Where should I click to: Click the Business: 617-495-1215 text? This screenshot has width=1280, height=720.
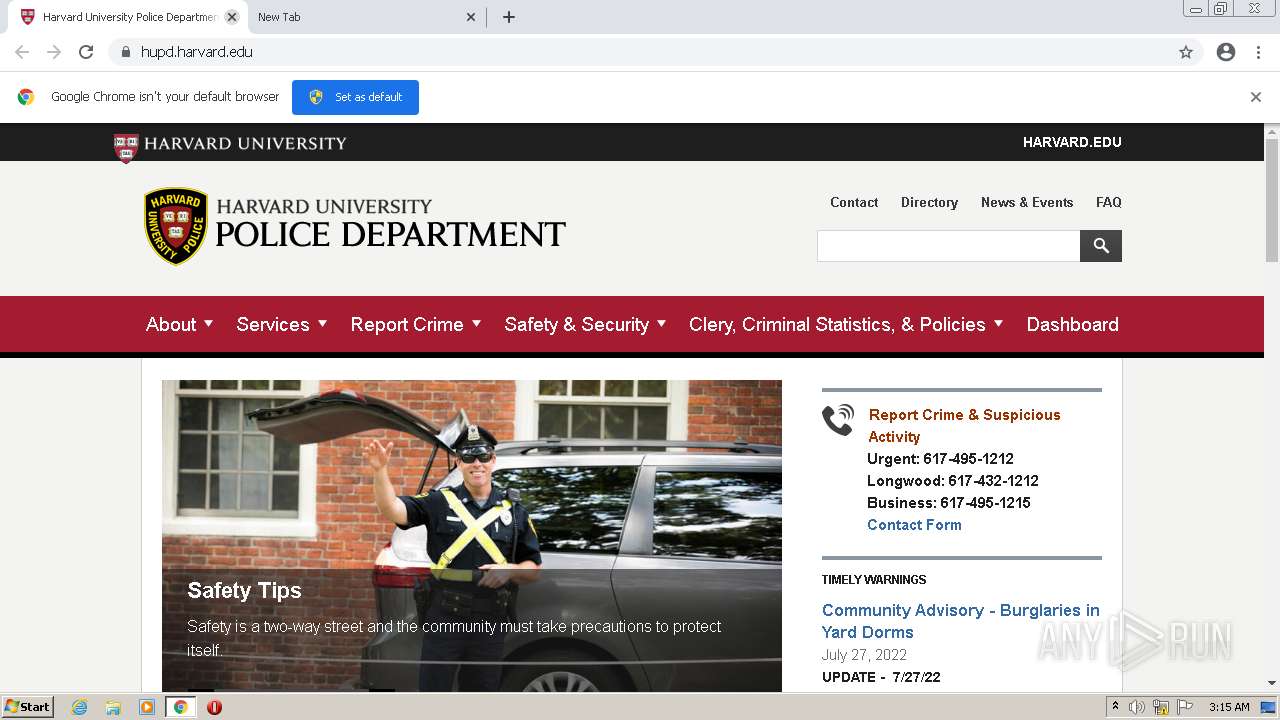point(949,503)
